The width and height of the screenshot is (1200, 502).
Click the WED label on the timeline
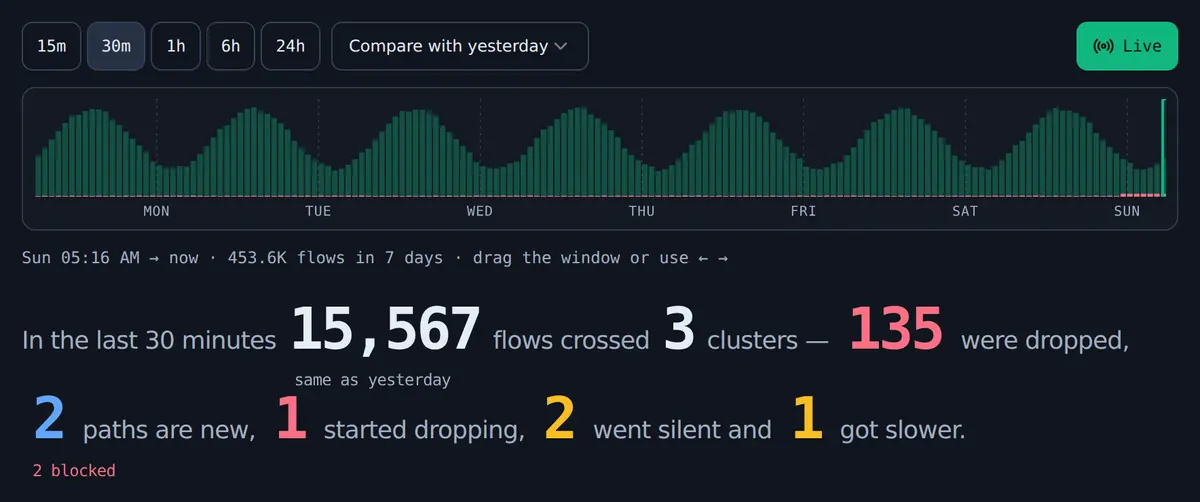point(480,211)
